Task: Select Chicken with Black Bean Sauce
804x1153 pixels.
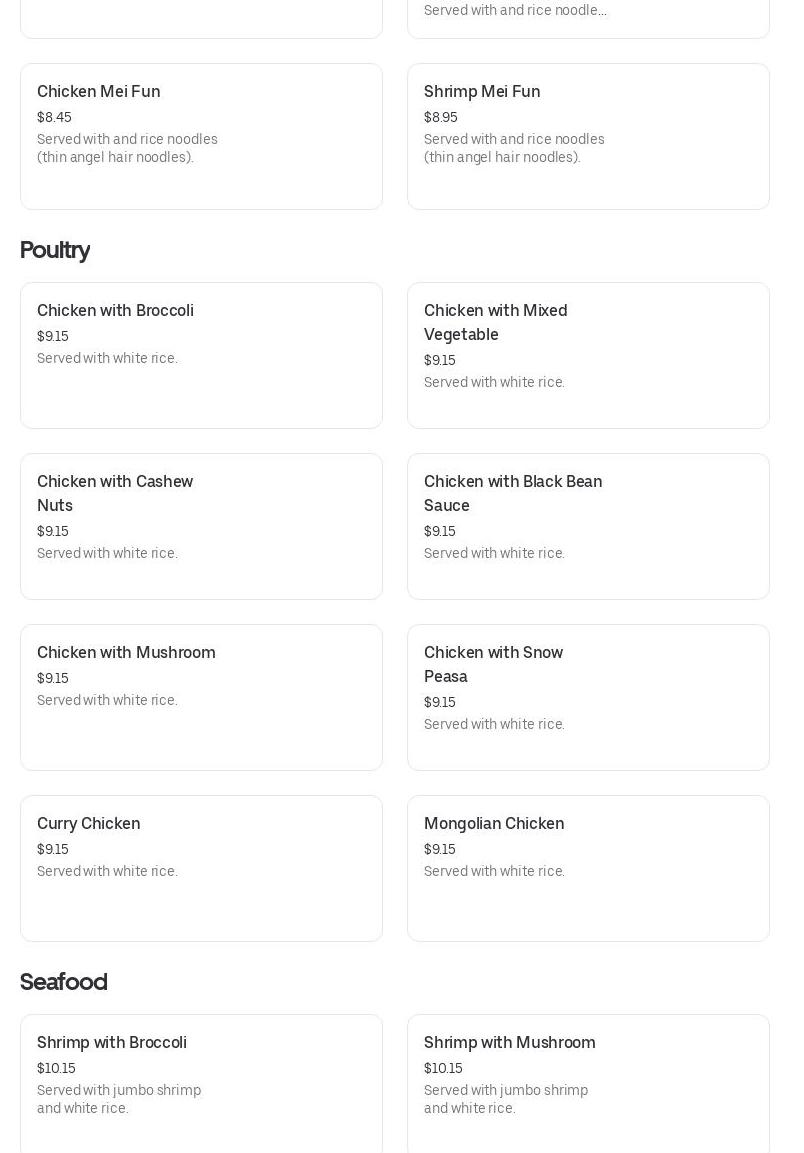Action: point(587,526)
